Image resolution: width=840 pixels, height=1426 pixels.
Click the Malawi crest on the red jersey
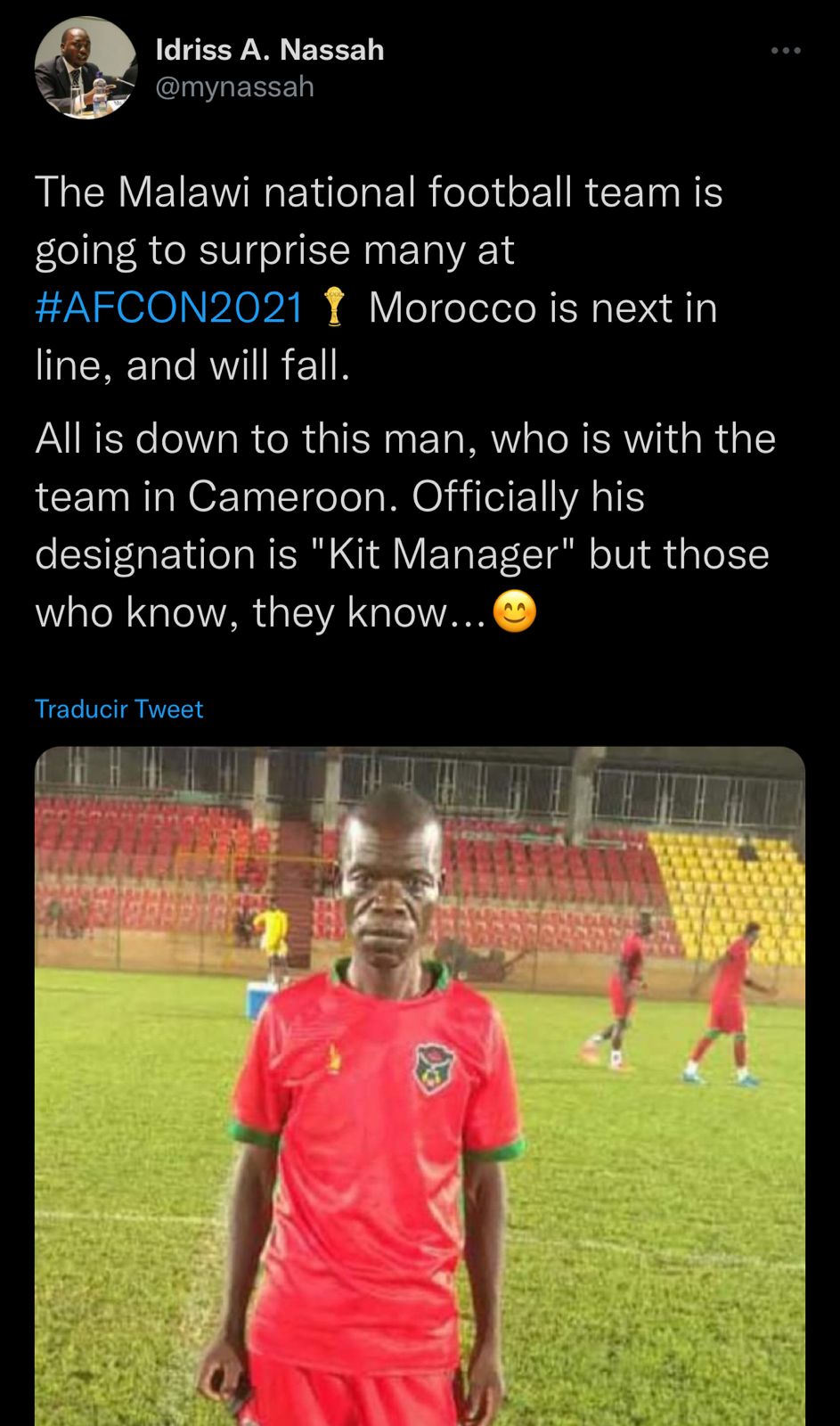tap(435, 1067)
